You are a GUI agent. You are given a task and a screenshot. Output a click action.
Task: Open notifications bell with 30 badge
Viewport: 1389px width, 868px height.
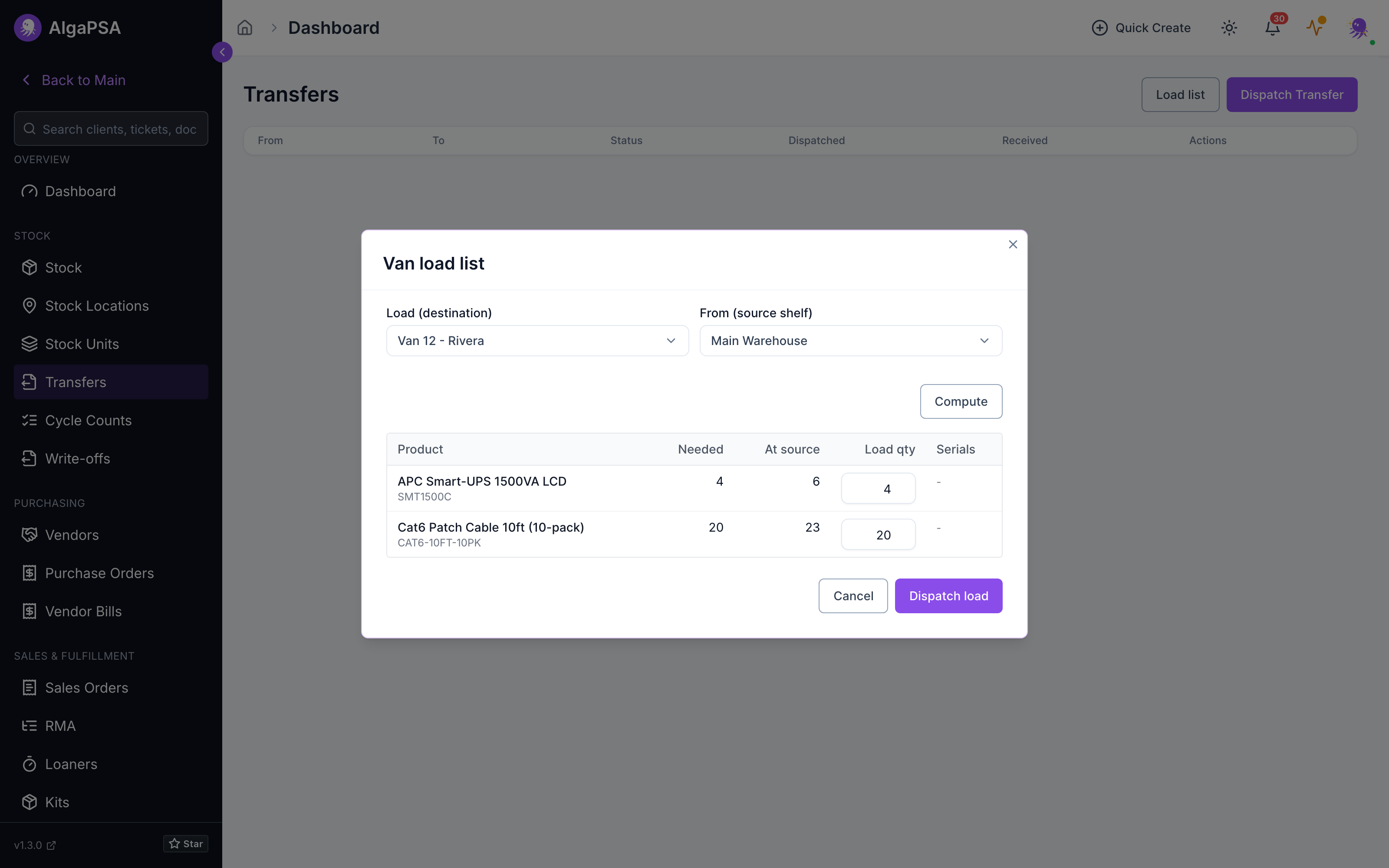pyautogui.click(x=1273, y=27)
